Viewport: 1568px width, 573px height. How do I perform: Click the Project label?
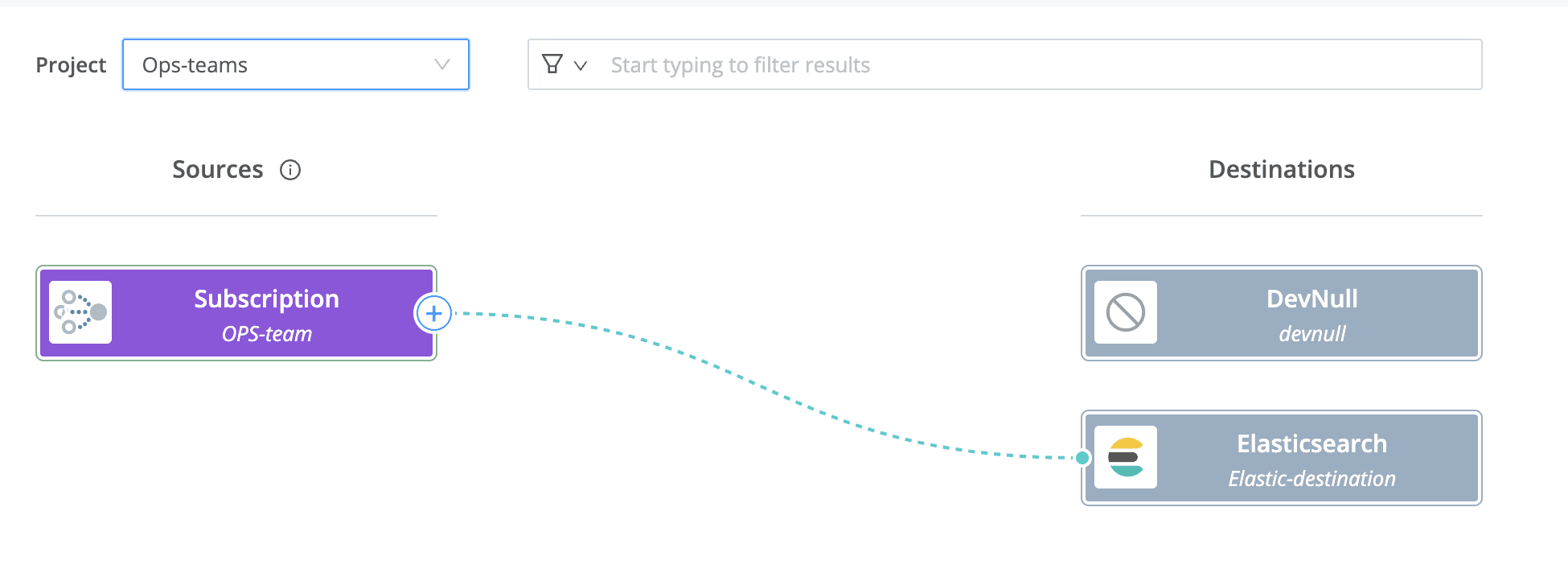pos(70,64)
